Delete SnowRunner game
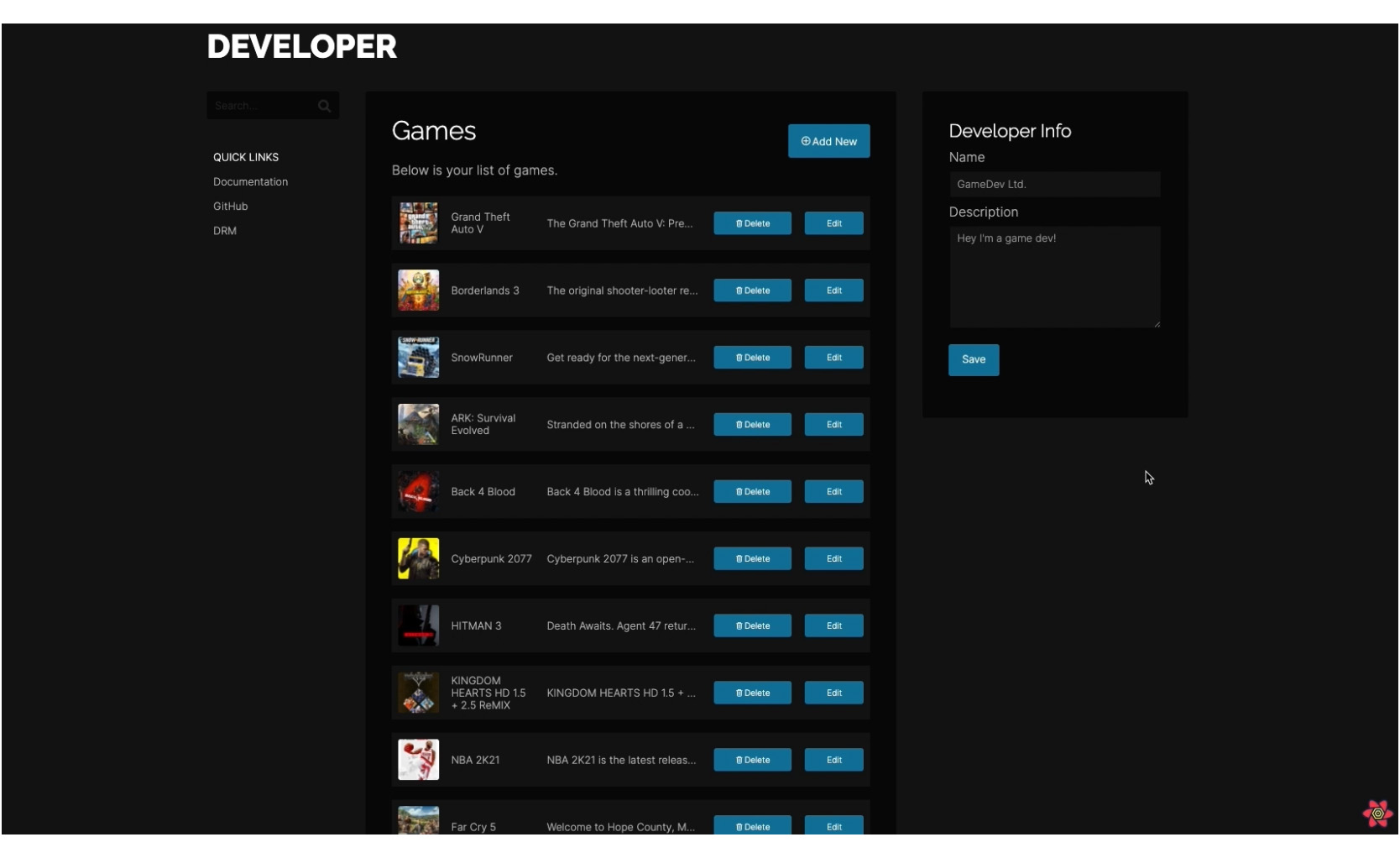Viewport: 1400px width, 858px height. pos(752,358)
